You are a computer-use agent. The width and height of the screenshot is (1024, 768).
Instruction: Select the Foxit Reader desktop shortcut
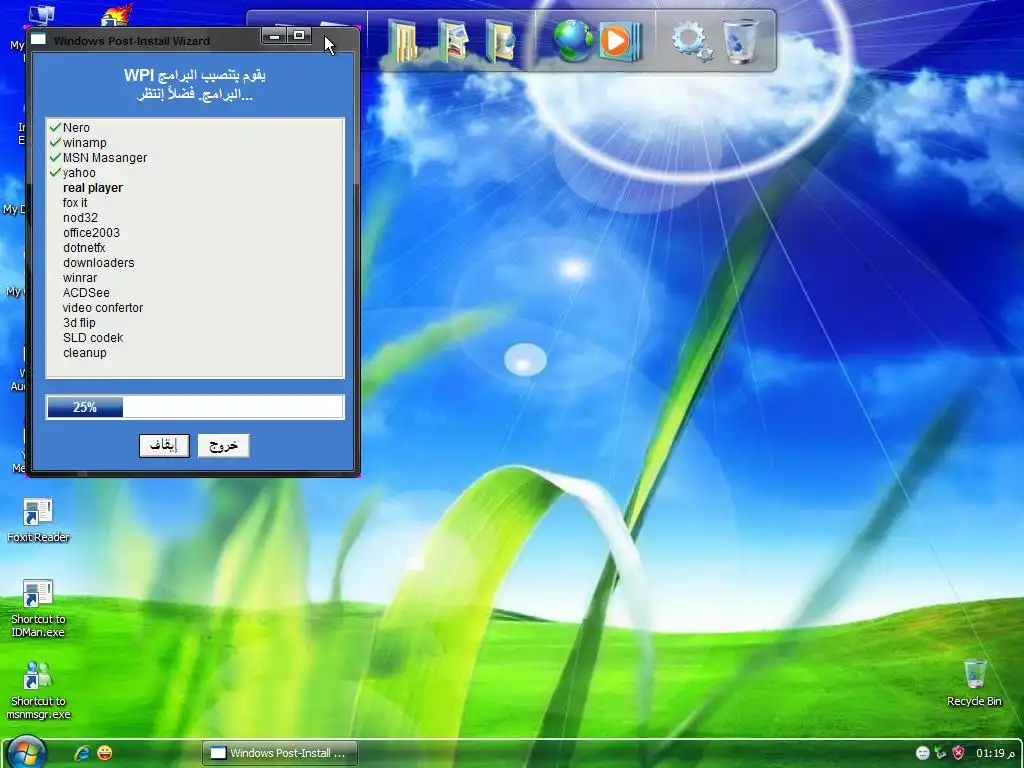pyautogui.click(x=38, y=520)
